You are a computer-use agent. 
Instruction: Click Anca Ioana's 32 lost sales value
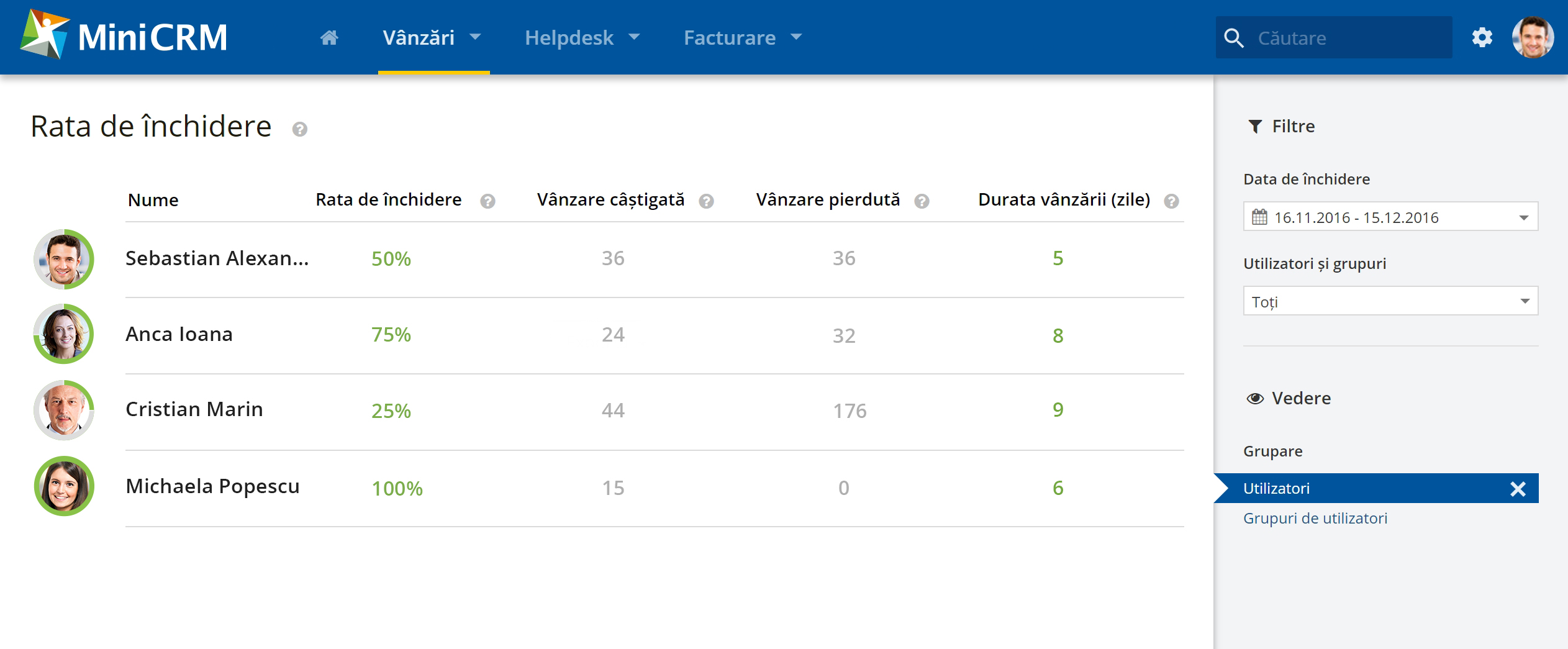pyautogui.click(x=844, y=336)
